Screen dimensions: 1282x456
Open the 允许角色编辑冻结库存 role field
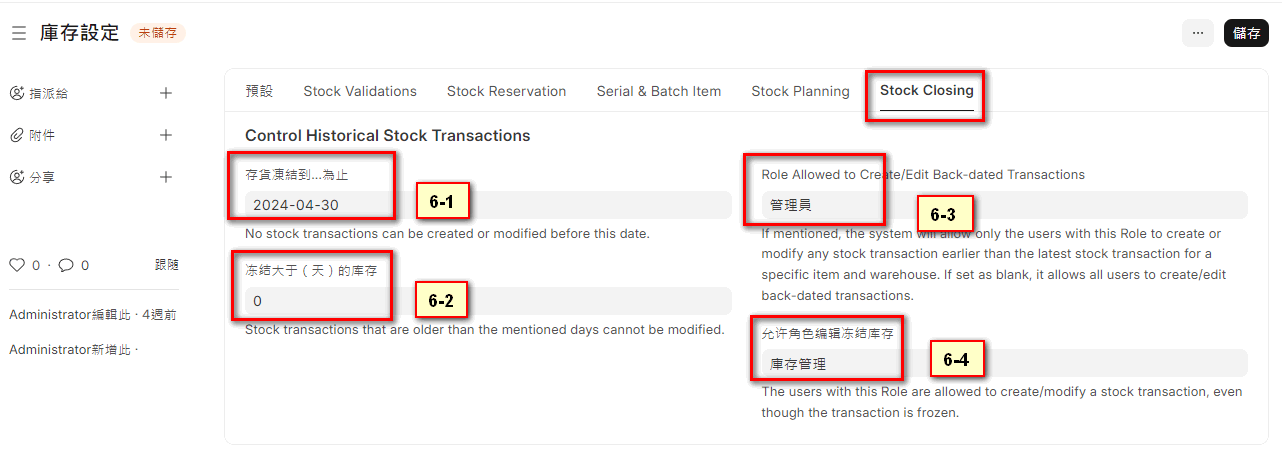1003,364
